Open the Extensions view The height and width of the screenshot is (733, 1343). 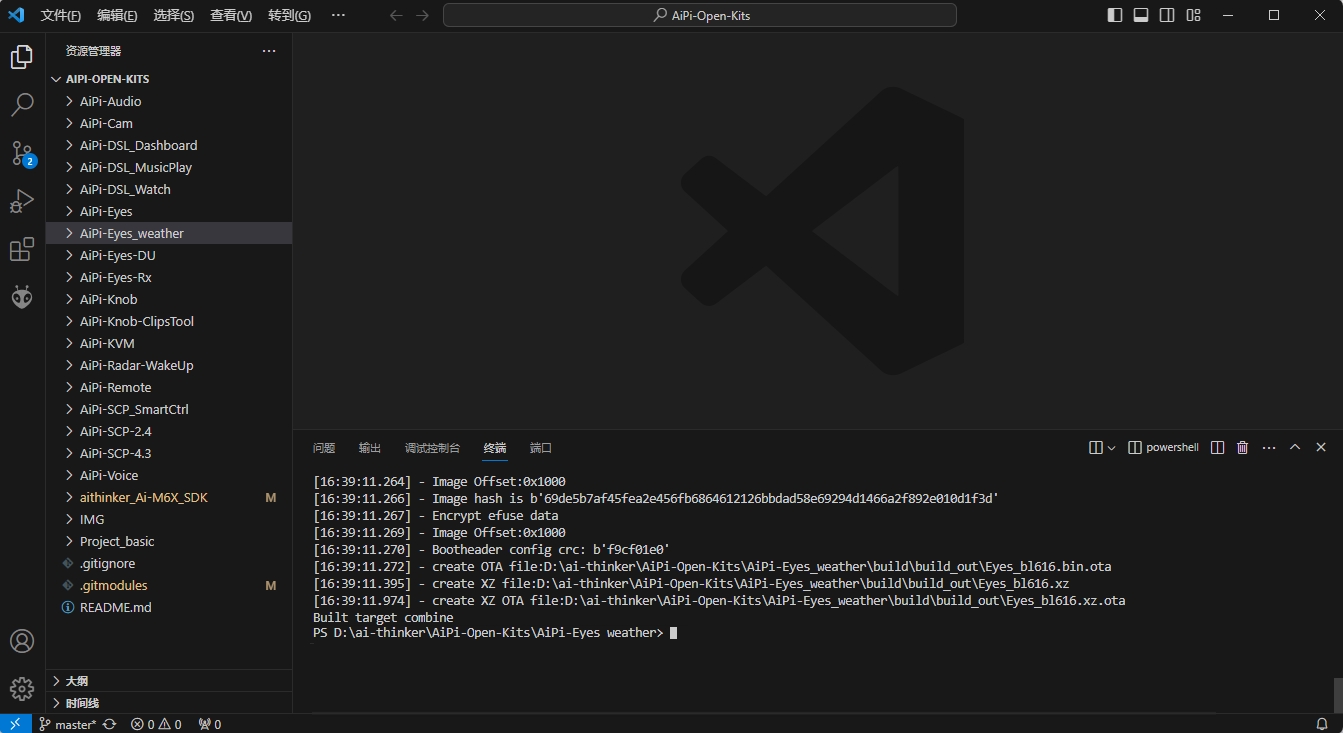22,249
